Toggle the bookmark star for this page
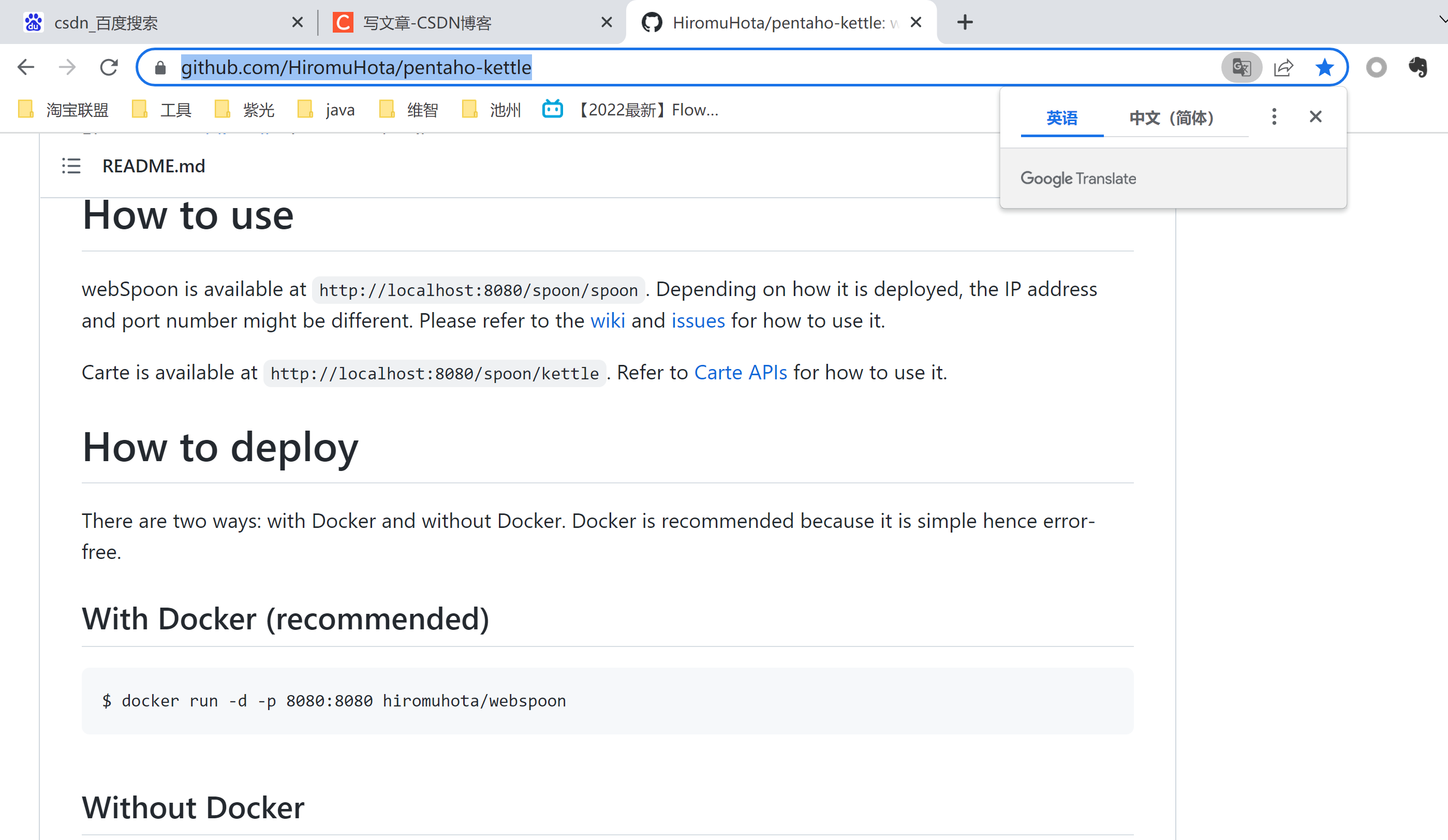 1324,68
